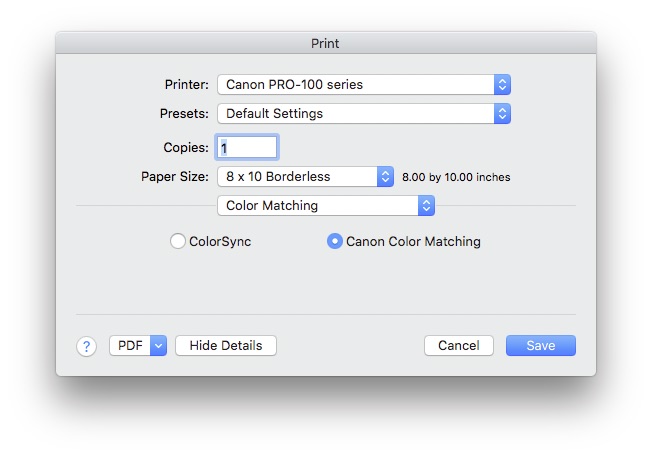652x456 pixels.
Task: Click the Paper Size blue chevron arrows
Action: pyautogui.click(x=385, y=177)
